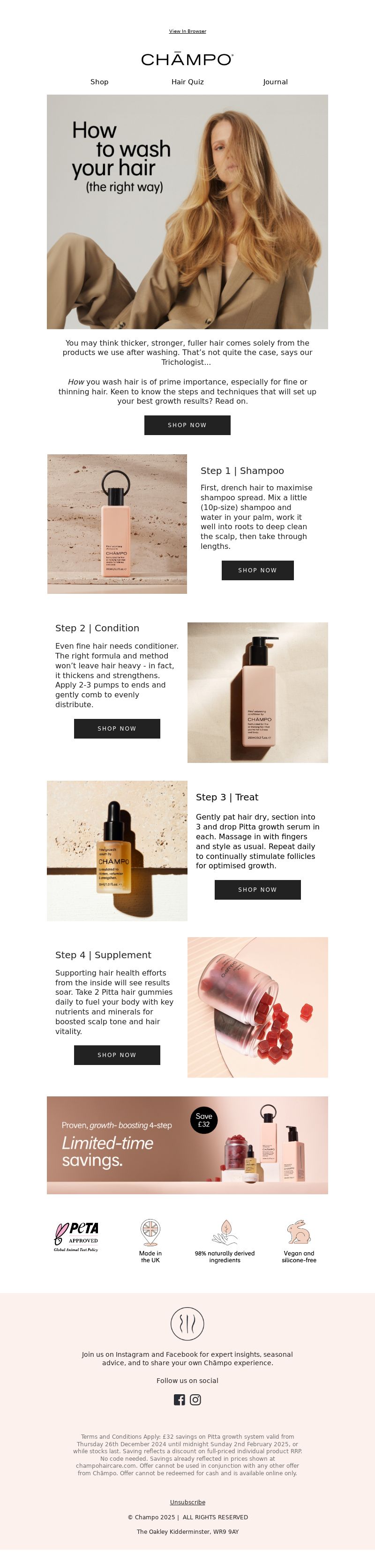Click the PETA Approved logo
The width and height of the screenshot is (375, 1568).
point(76,1236)
